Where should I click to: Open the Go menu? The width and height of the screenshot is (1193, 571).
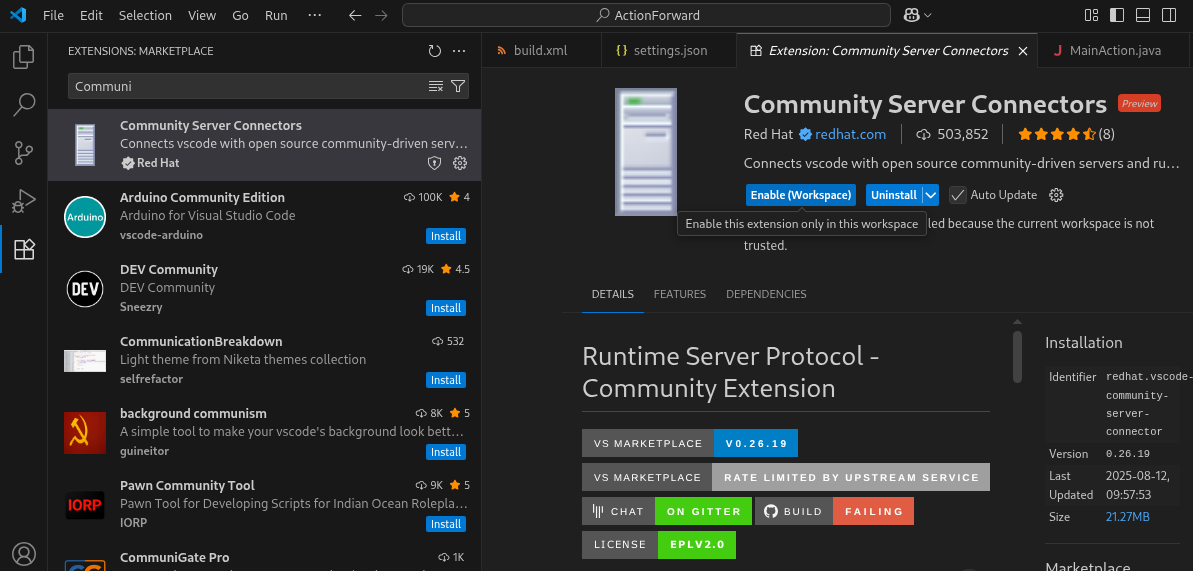[x=240, y=15]
